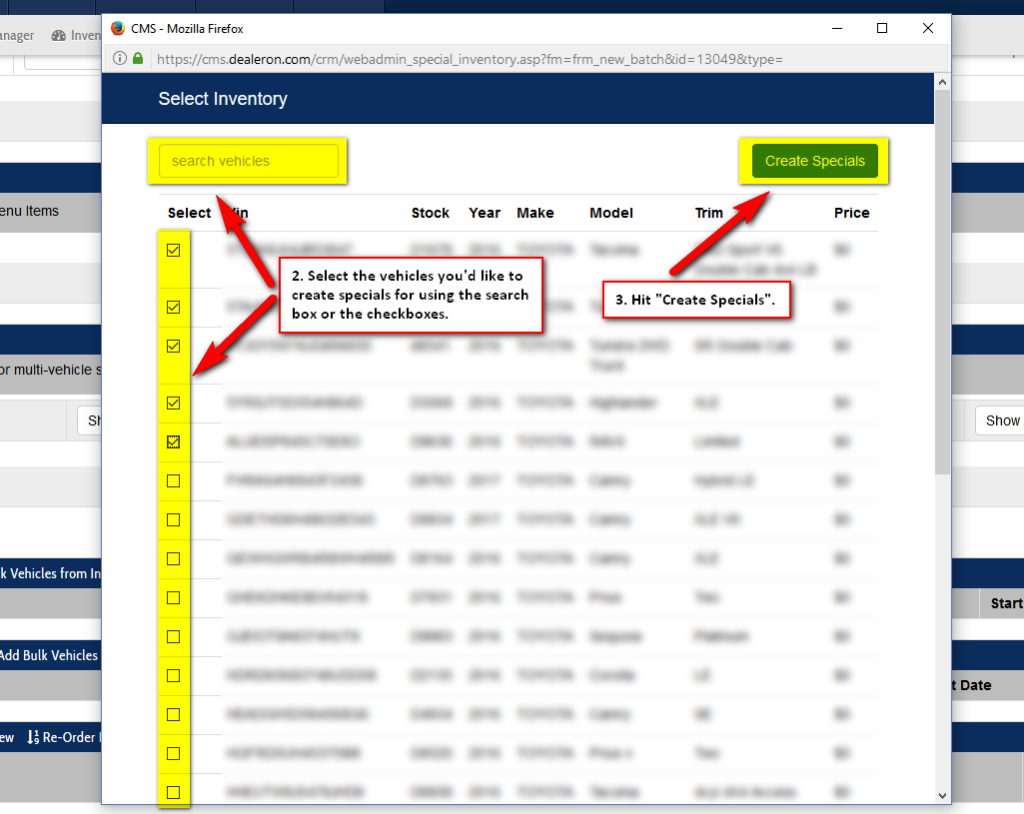Click the Firefox logo in title bar
Viewport: 1024px width, 814px height.
118,28
